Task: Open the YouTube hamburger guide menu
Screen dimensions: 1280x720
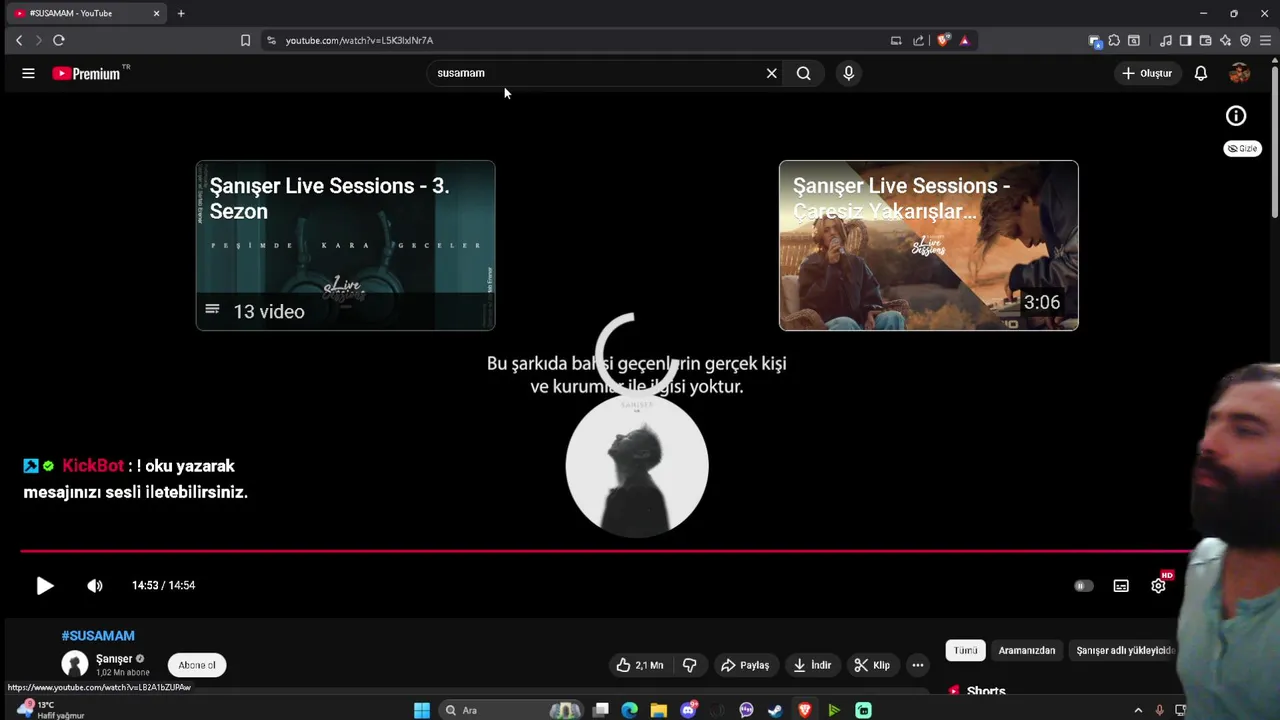Action: [x=28, y=73]
